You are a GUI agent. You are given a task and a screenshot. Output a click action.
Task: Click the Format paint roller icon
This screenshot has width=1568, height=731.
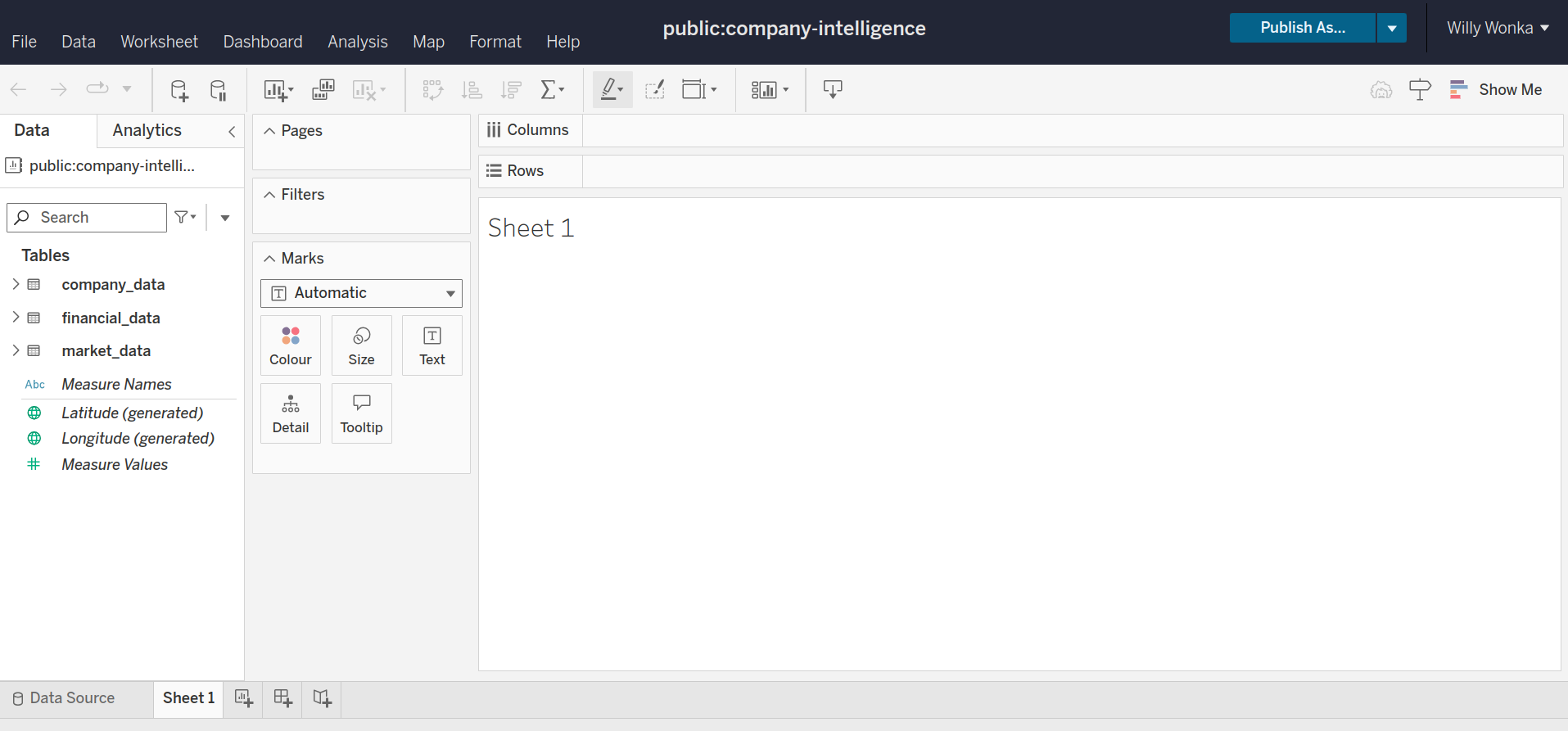(x=1420, y=89)
